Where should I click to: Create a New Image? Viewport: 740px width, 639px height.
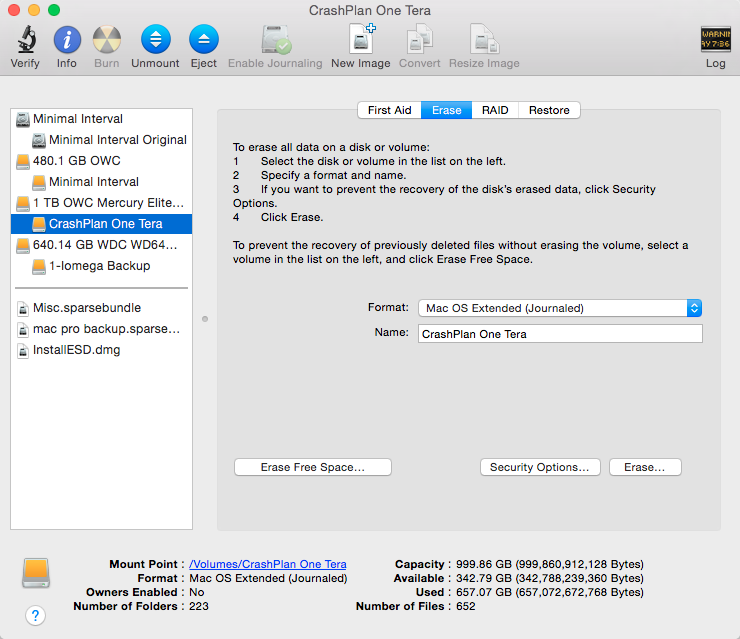(361, 38)
